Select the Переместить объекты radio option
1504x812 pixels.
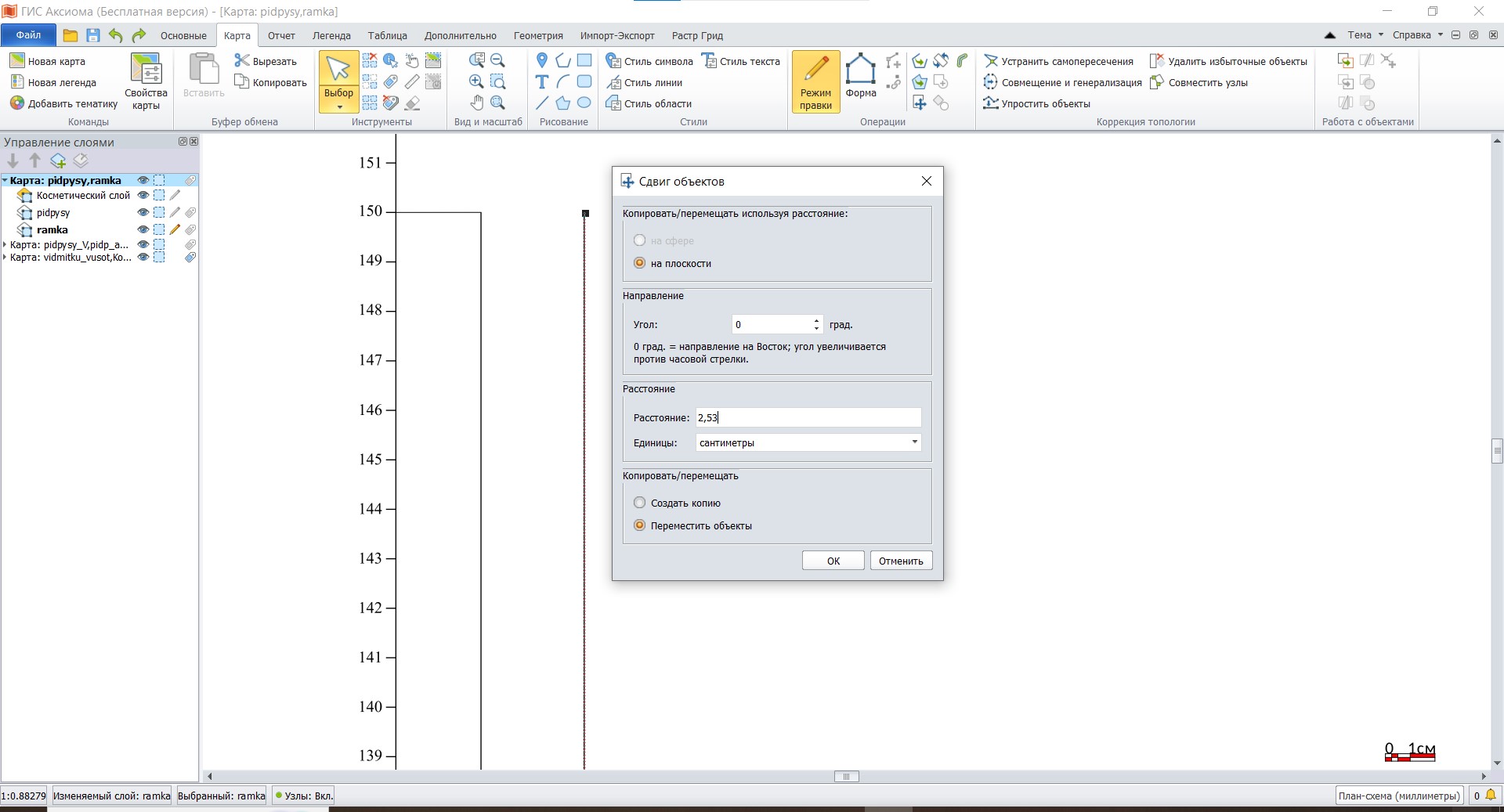(x=640, y=525)
